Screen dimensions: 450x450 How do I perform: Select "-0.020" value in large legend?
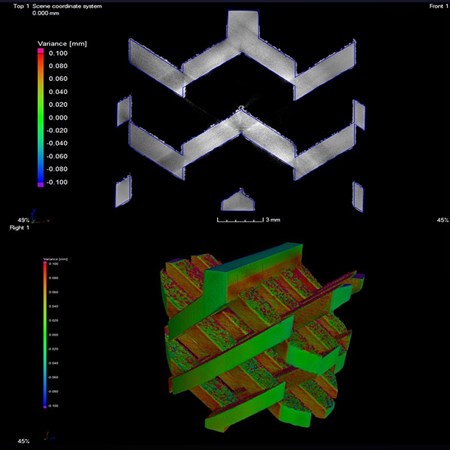pos(57,130)
